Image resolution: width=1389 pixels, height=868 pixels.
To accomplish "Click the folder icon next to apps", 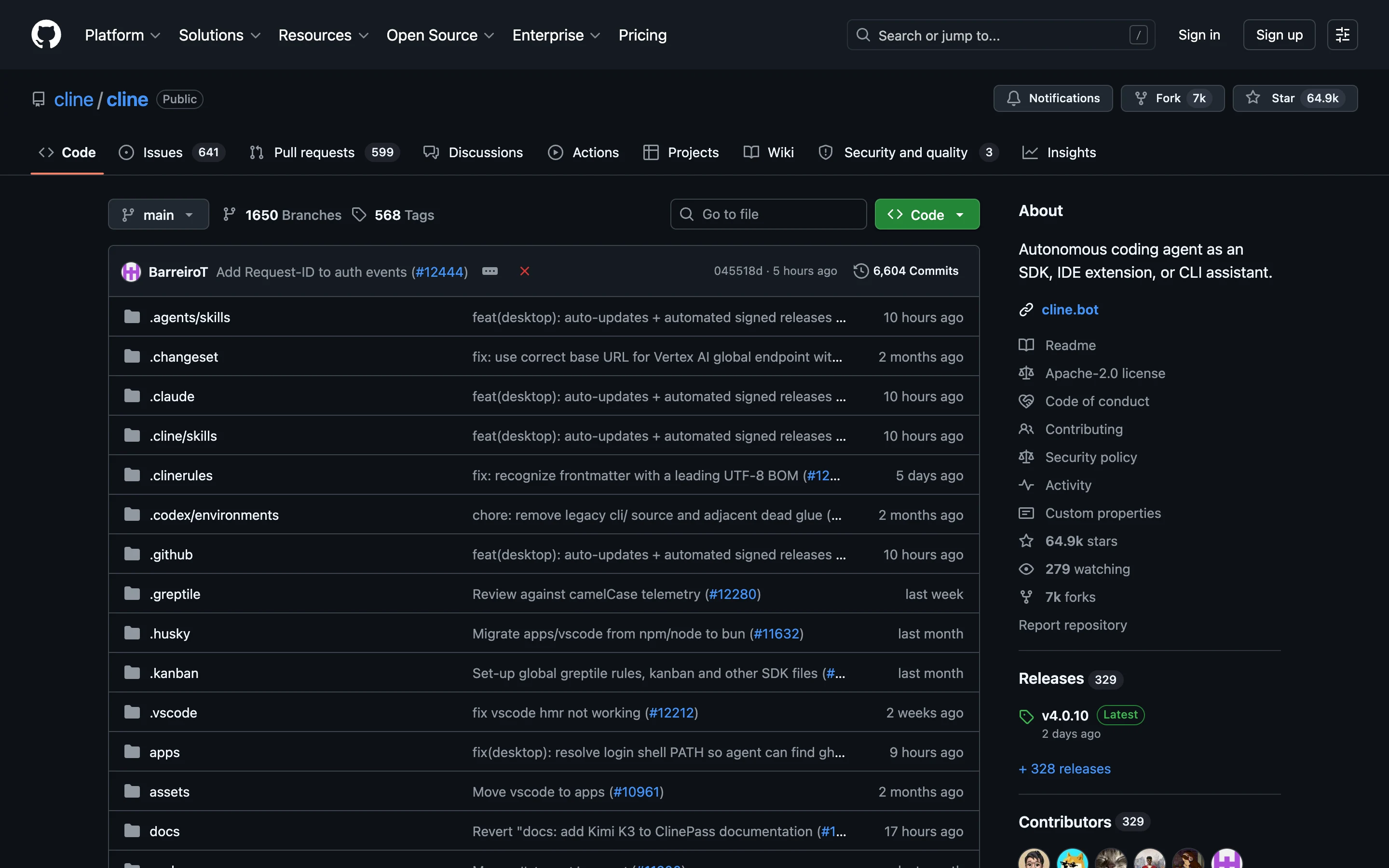I will click(x=132, y=751).
